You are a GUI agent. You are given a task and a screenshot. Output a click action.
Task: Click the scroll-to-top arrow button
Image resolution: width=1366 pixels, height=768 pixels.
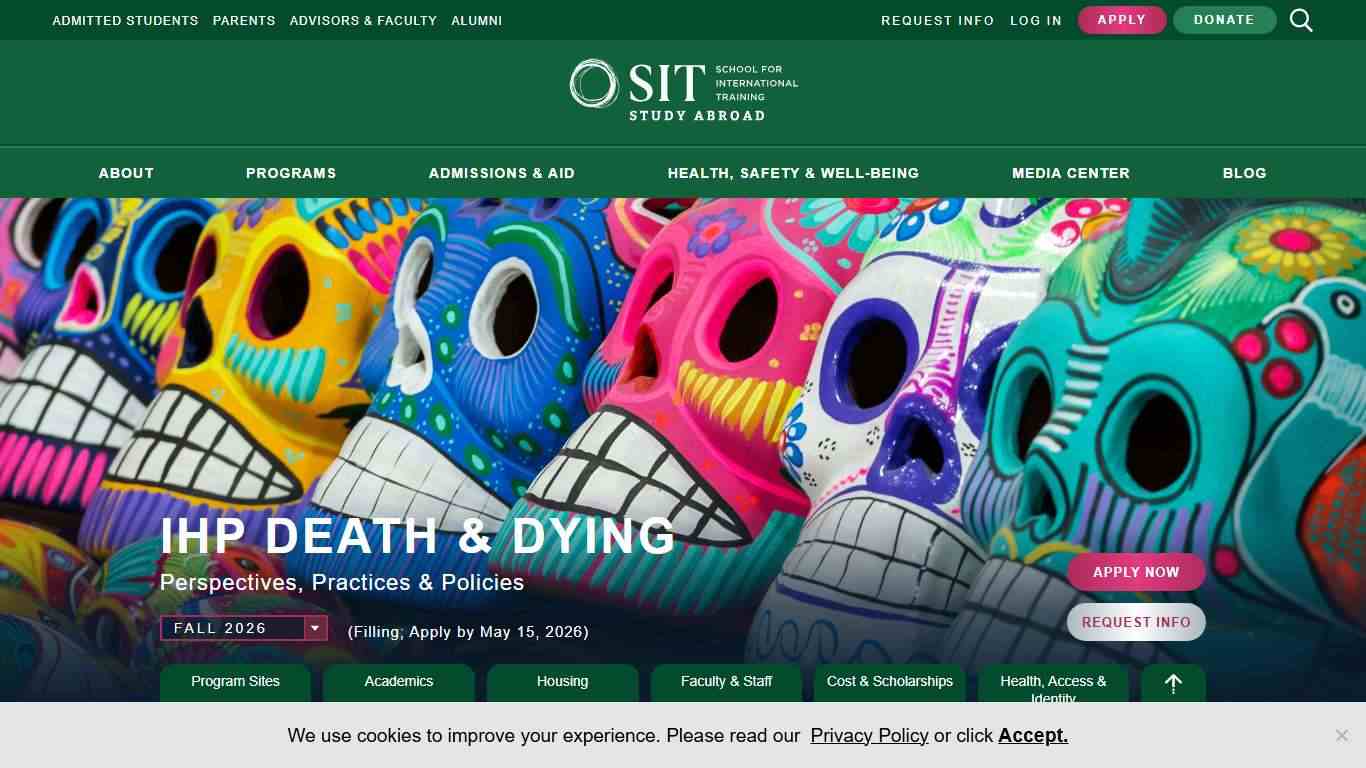click(x=1172, y=683)
